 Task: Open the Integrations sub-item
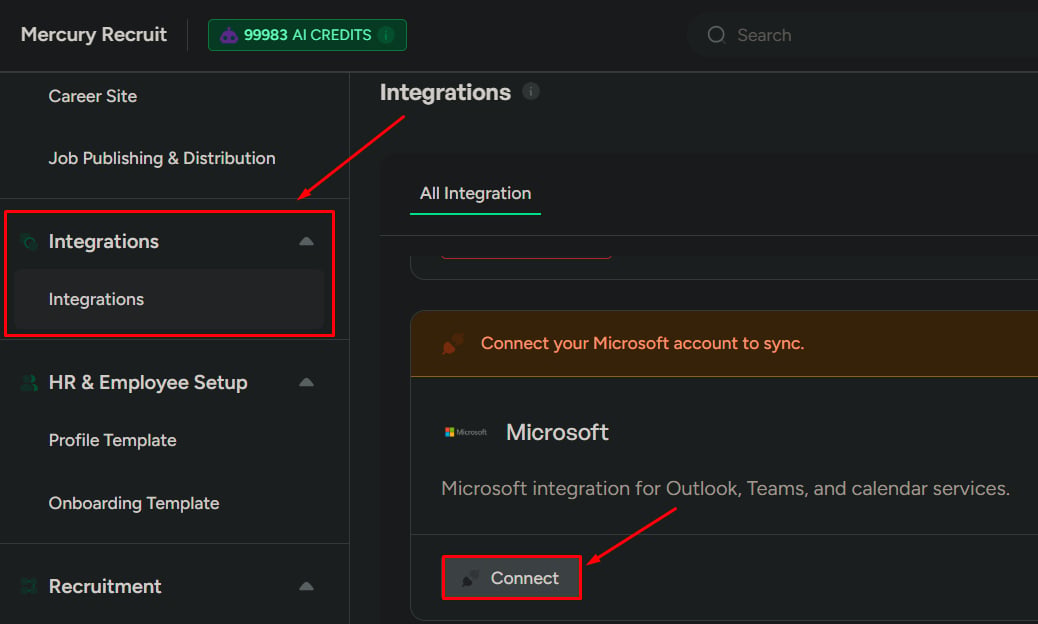(168, 299)
